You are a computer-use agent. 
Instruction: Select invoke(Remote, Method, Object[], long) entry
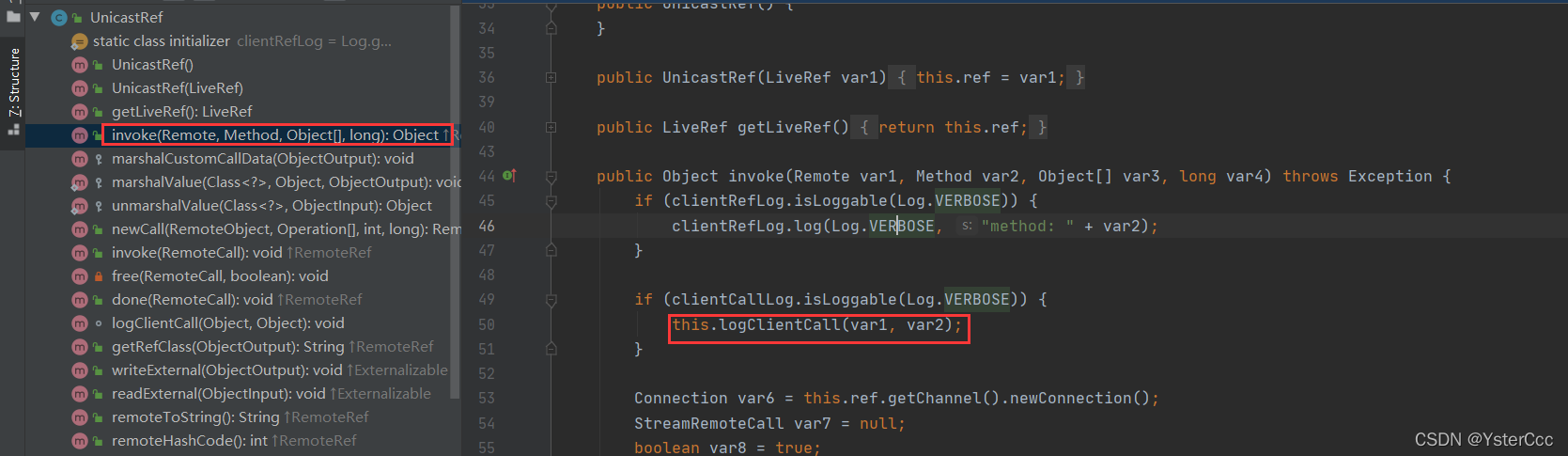[275, 135]
